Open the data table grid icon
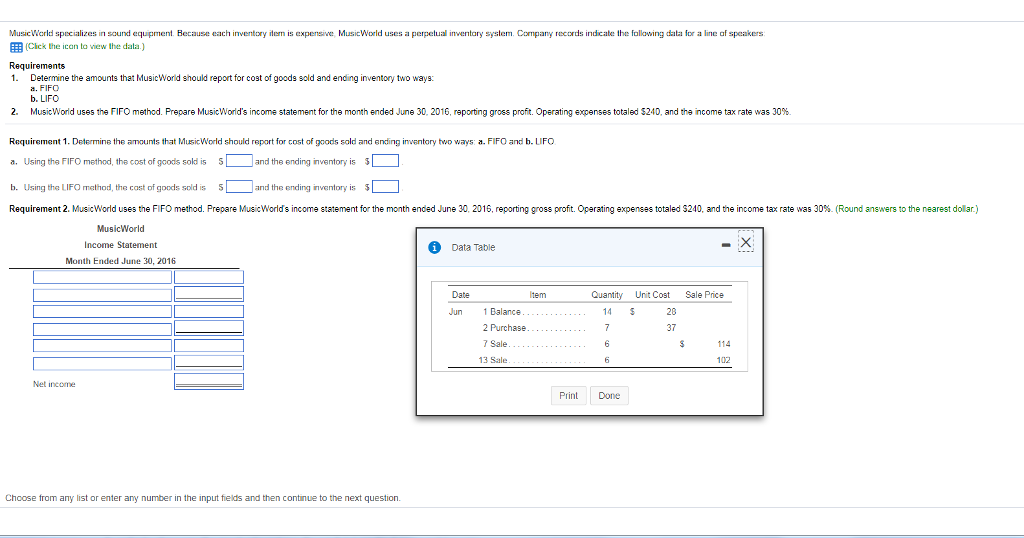Screen dimensions: 1024x538 point(16,47)
